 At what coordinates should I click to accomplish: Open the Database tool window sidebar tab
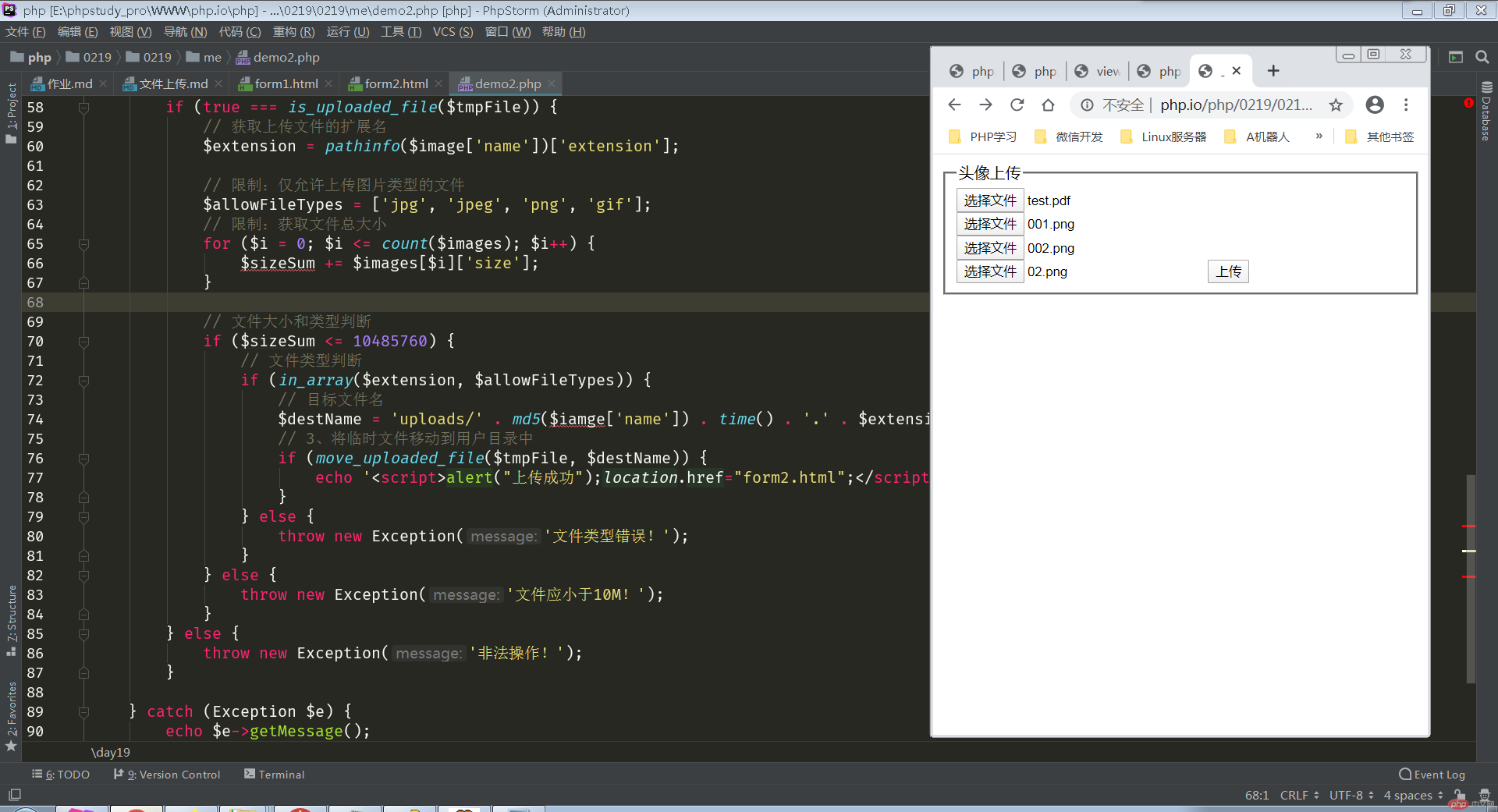coord(1486,112)
